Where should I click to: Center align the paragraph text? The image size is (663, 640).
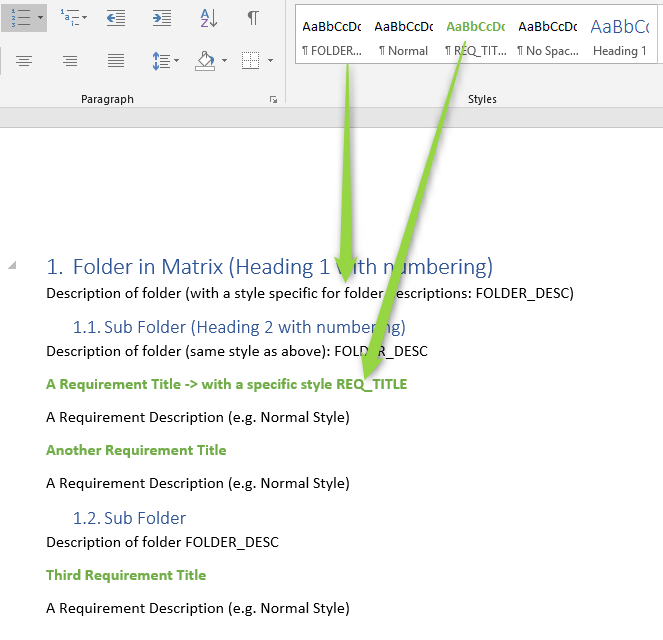23,61
